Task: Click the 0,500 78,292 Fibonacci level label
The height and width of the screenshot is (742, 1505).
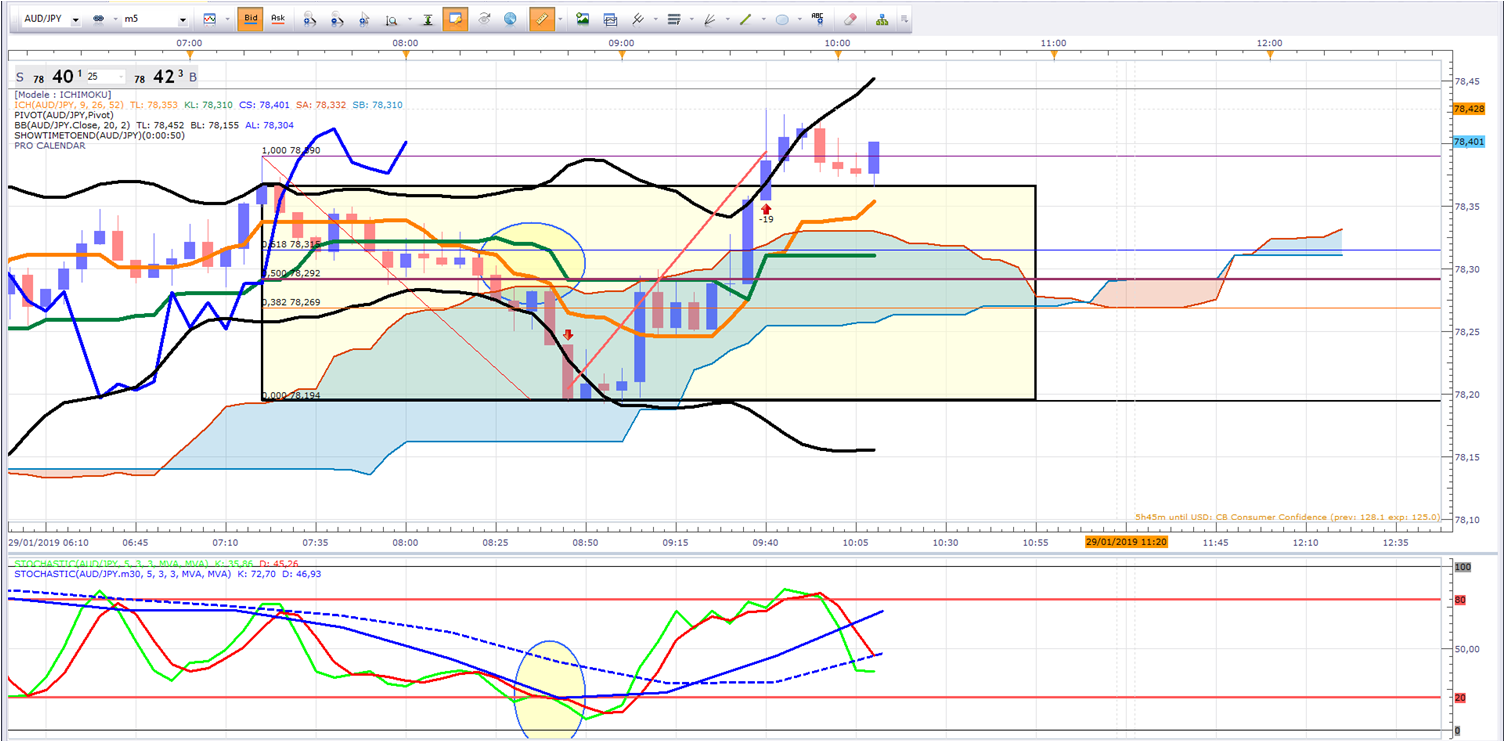Action: click(x=291, y=273)
